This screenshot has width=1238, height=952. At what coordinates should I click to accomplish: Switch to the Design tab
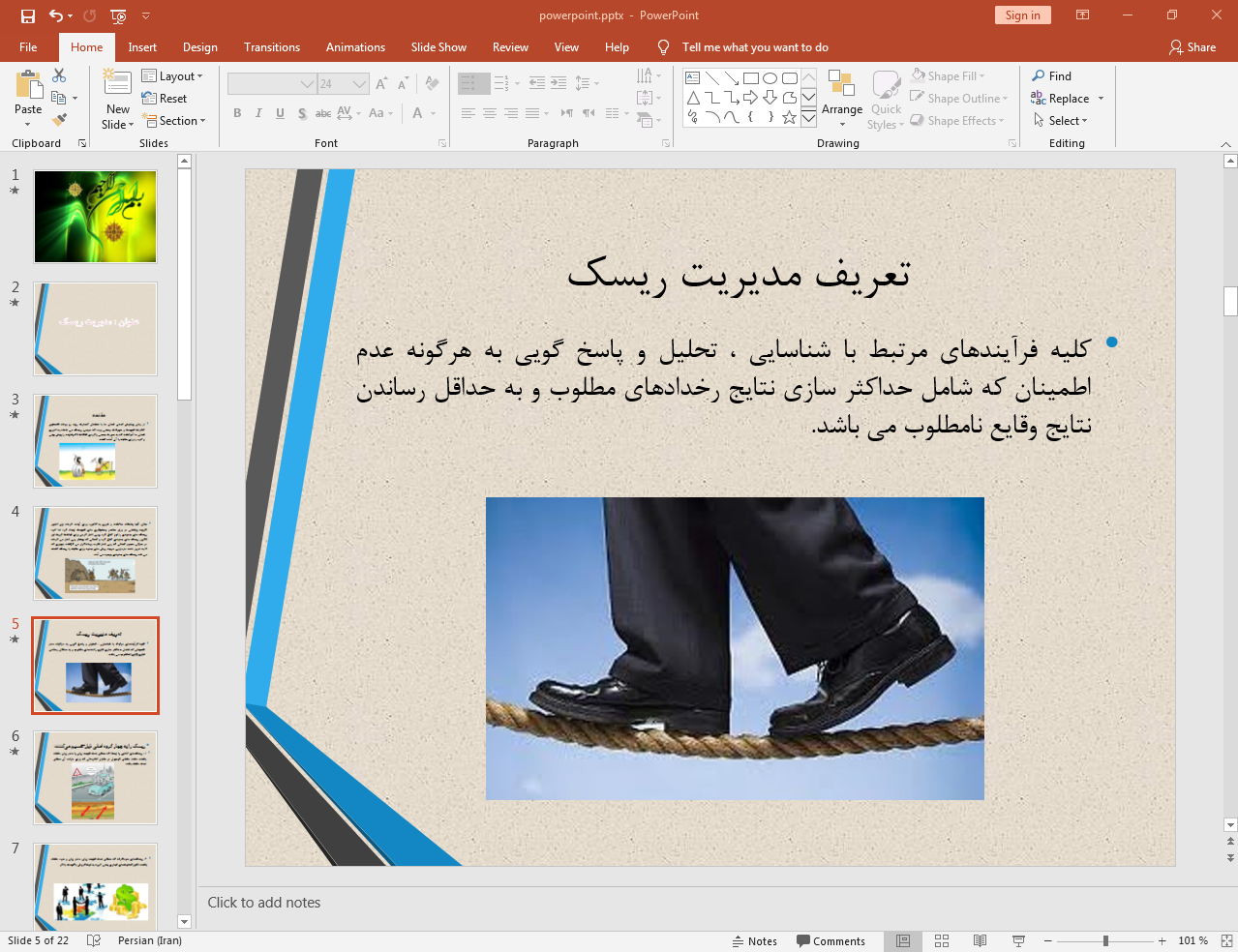[200, 46]
